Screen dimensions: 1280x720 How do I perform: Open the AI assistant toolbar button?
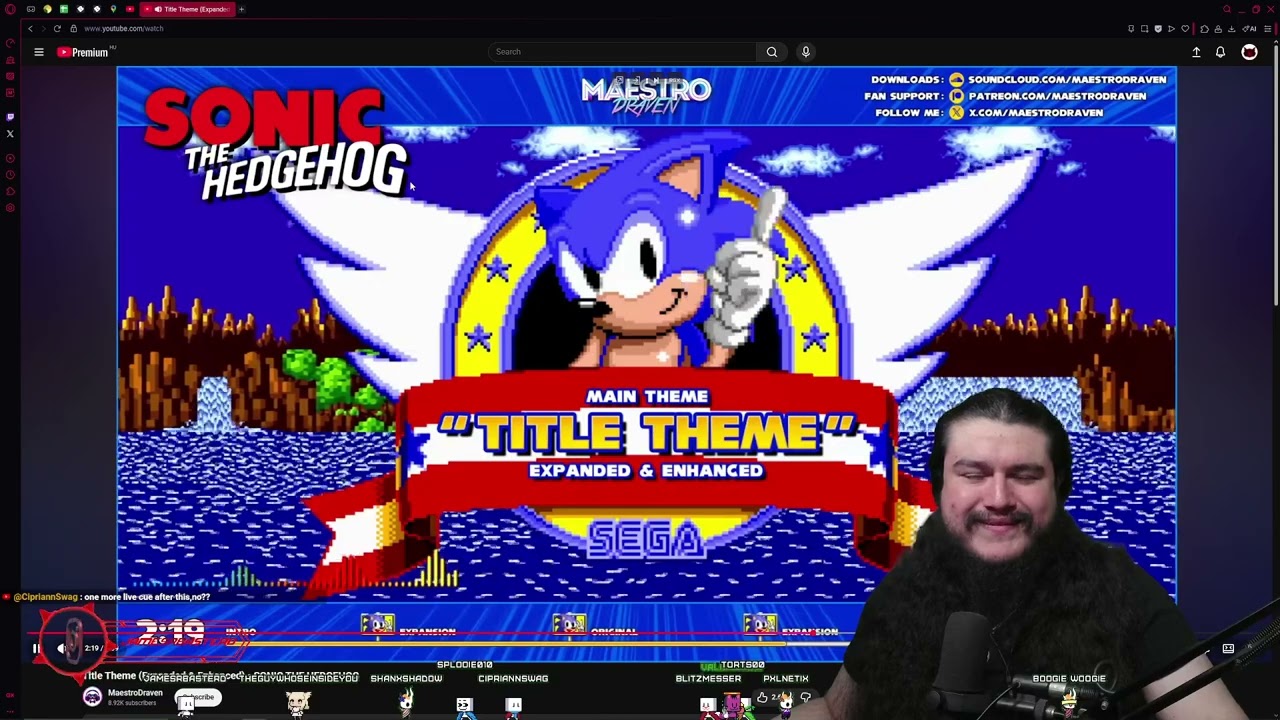tap(1249, 28)
